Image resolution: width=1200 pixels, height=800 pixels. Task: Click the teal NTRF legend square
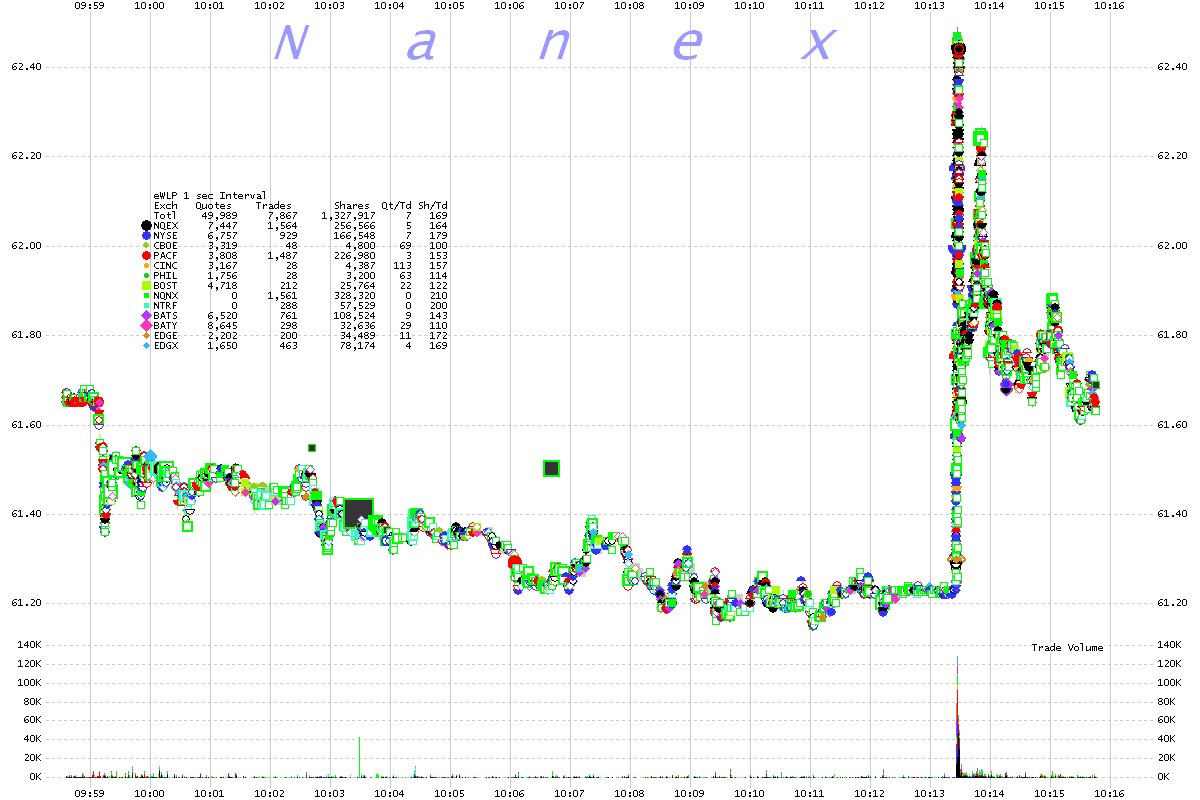point(146,305)
